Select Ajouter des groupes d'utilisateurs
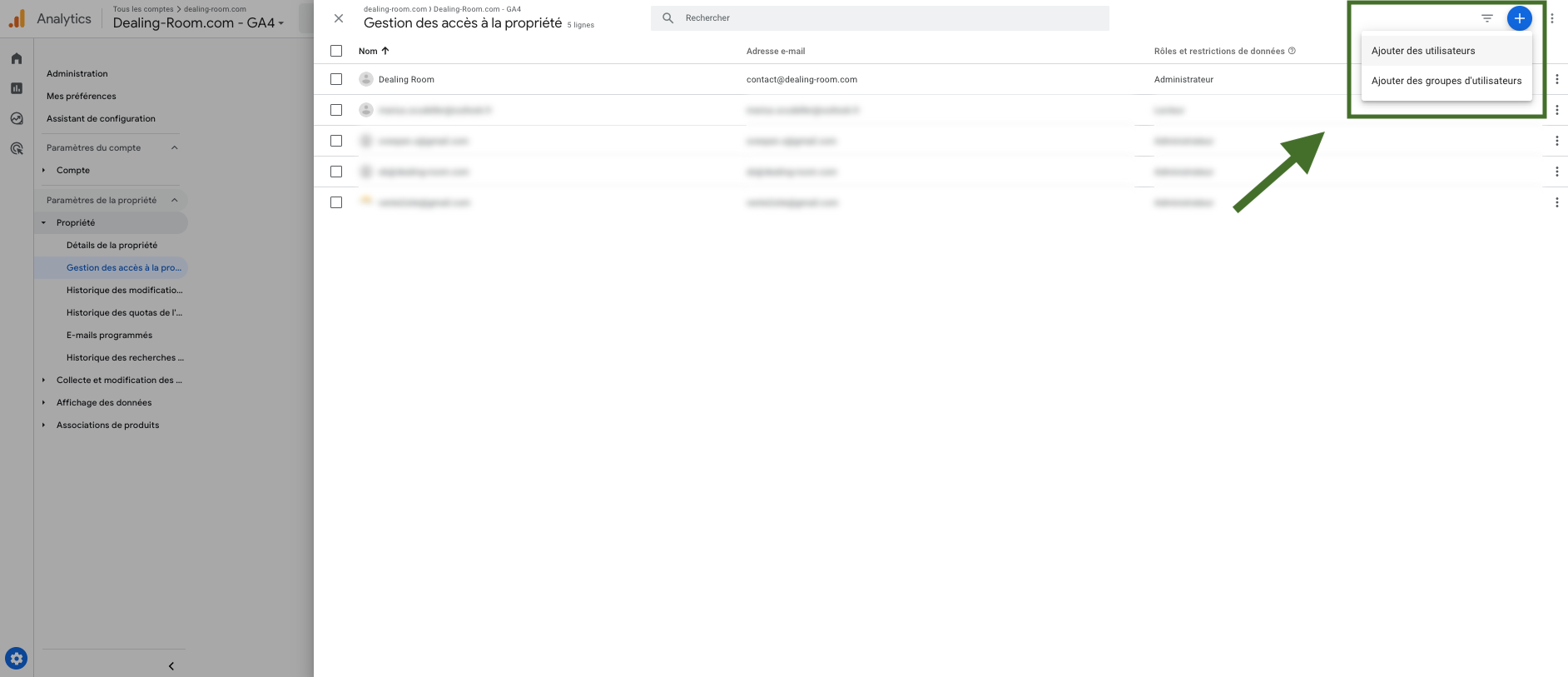This screenshot has height=677, width=1568. tap(1446, 81)
